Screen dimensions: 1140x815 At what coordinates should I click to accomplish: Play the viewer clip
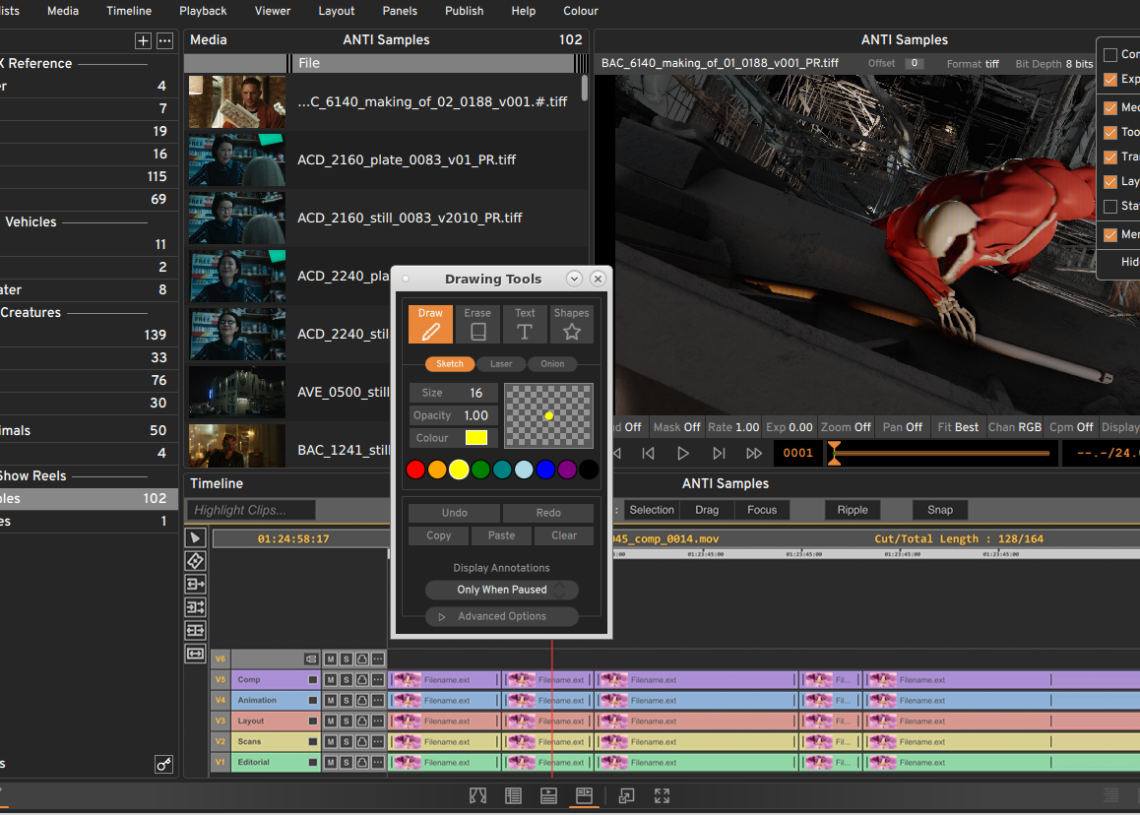tap(683, 453)
